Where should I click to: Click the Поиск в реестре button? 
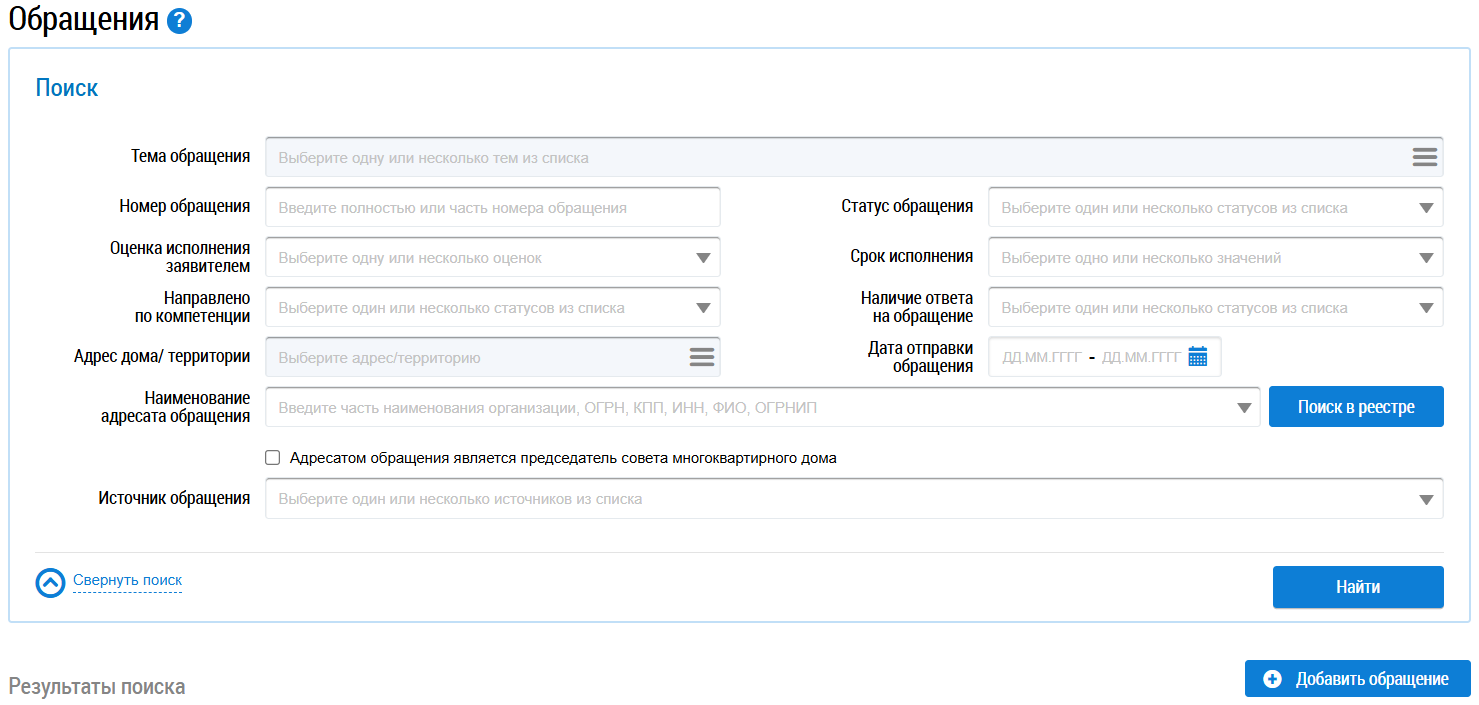click(1355, 407)
